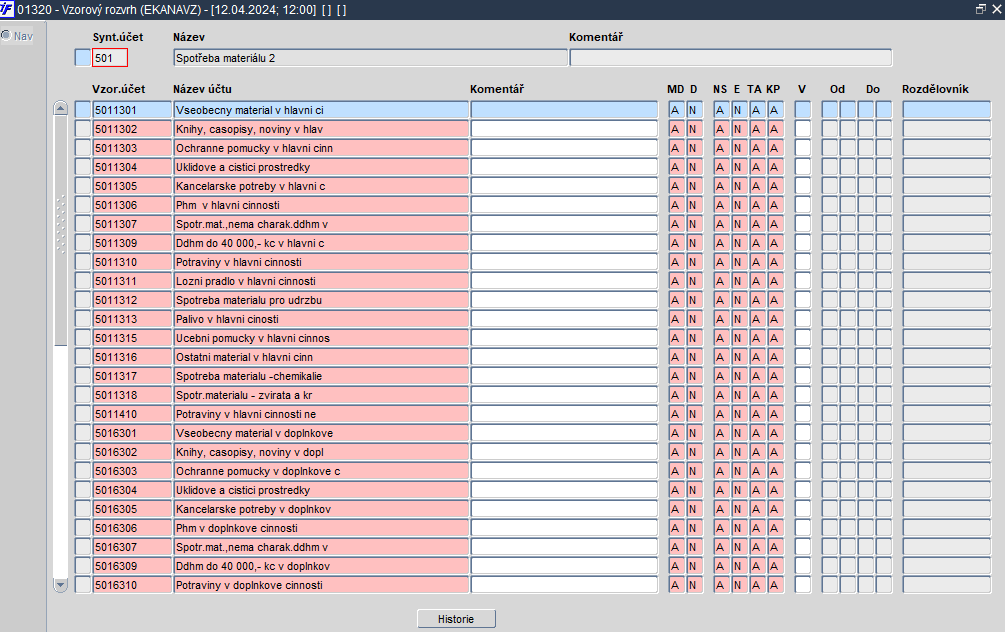This screenshot has width=1005, height=632.
Task: Click Potraviny v hlavni cinnosti name cell
Action: [x=320, y=262]
